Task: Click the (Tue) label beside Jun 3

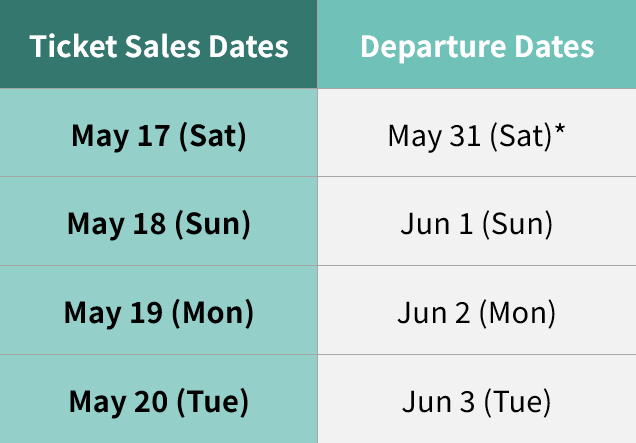Action: point(517,402)
